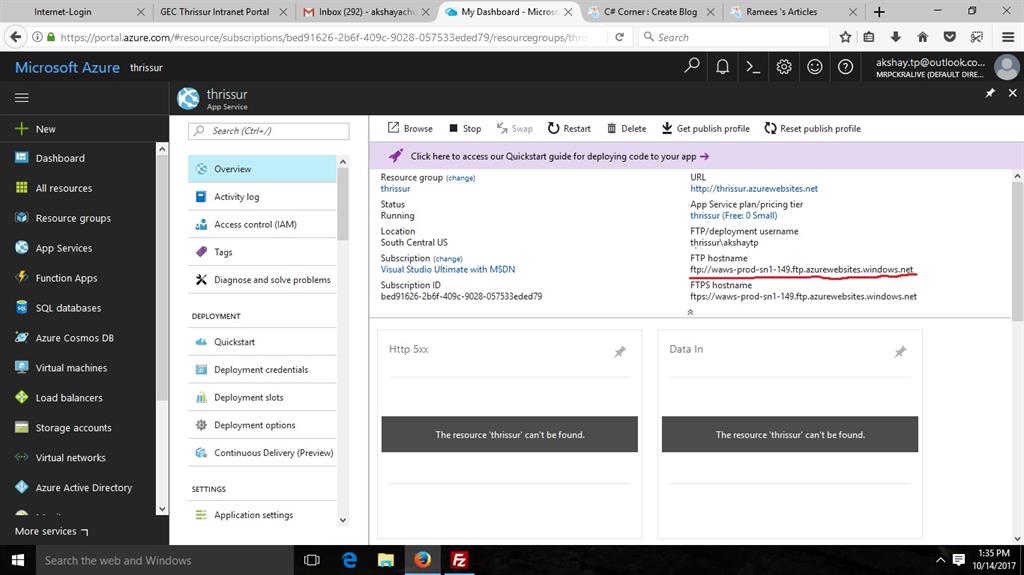Open the notifications bell

[x=722, y=67]
